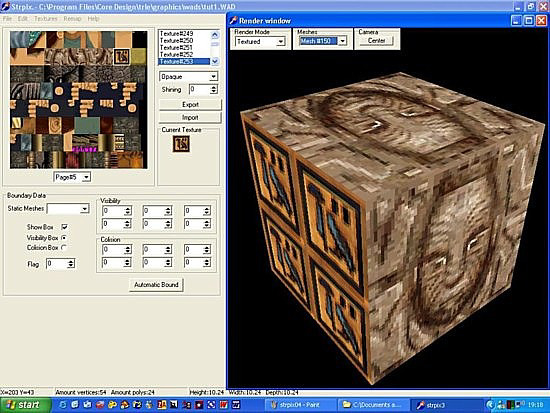
Task: Minimize the Render window
Action: coord(516,21)
